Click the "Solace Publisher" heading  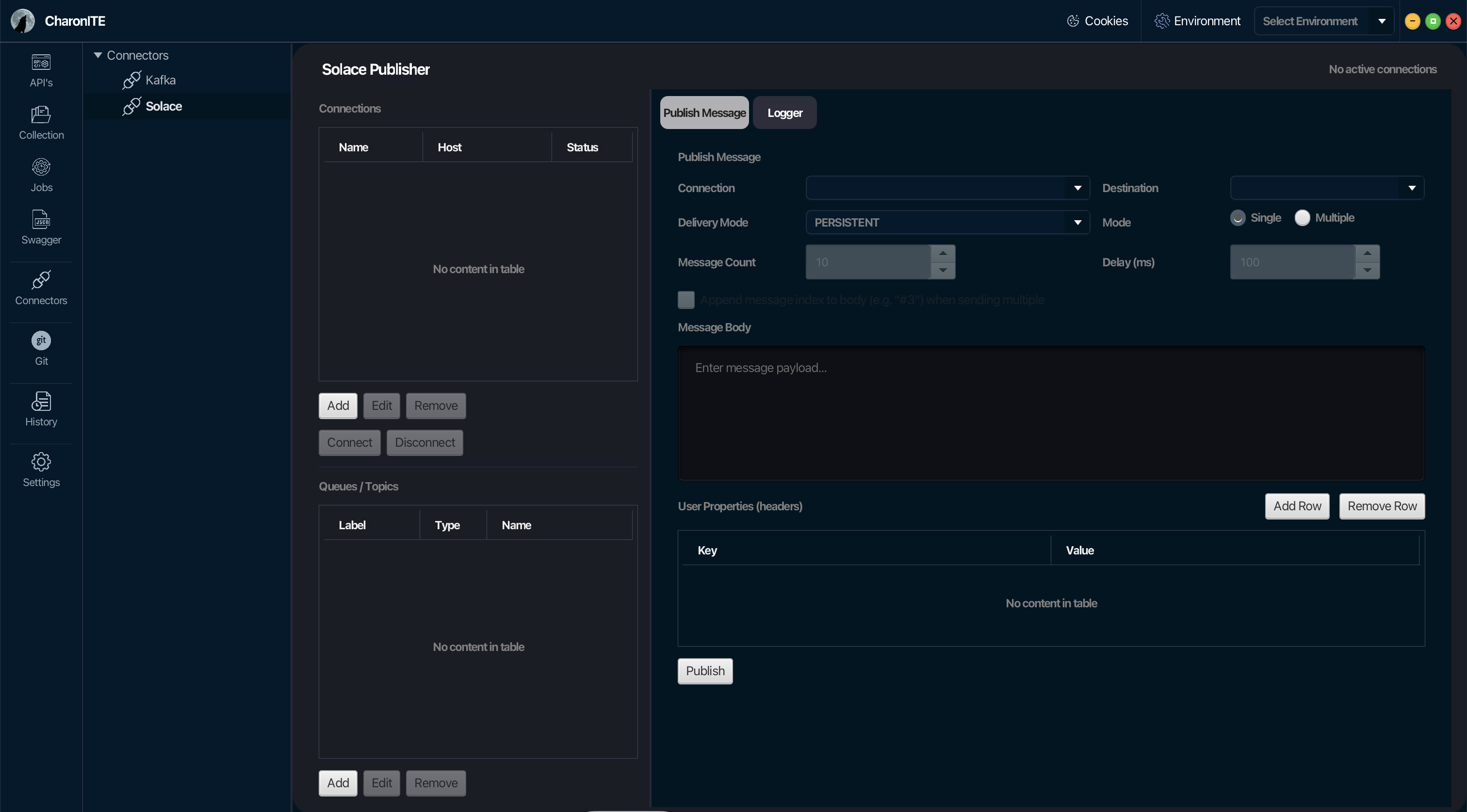point(375,69)
